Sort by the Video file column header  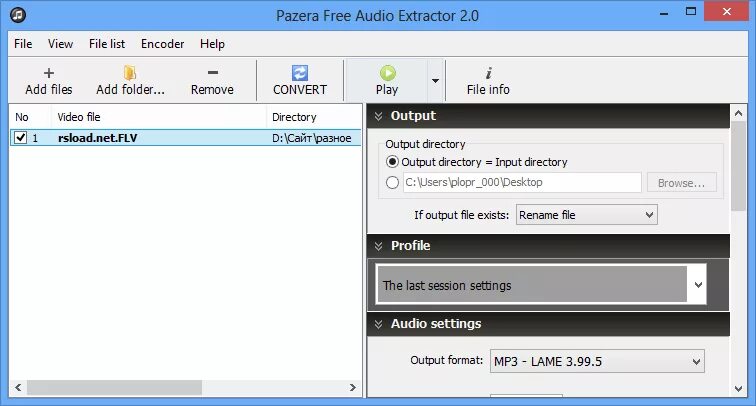[159, 117]
